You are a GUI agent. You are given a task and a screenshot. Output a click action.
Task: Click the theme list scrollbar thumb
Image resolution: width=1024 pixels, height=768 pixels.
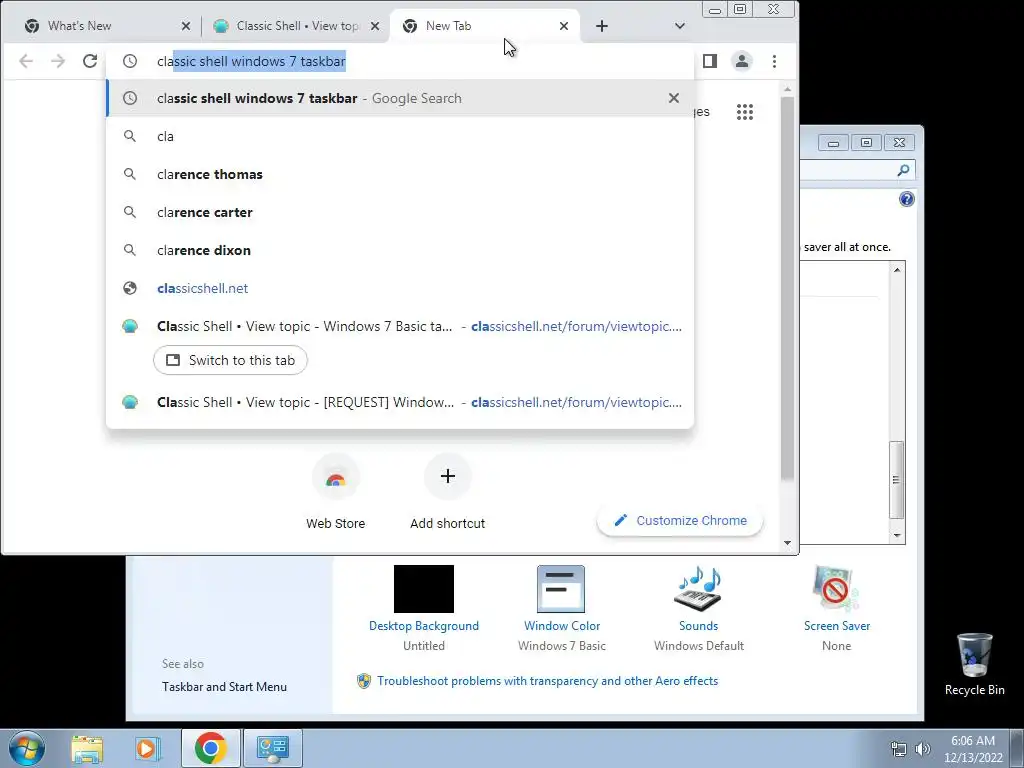click(x=897, y=479)
